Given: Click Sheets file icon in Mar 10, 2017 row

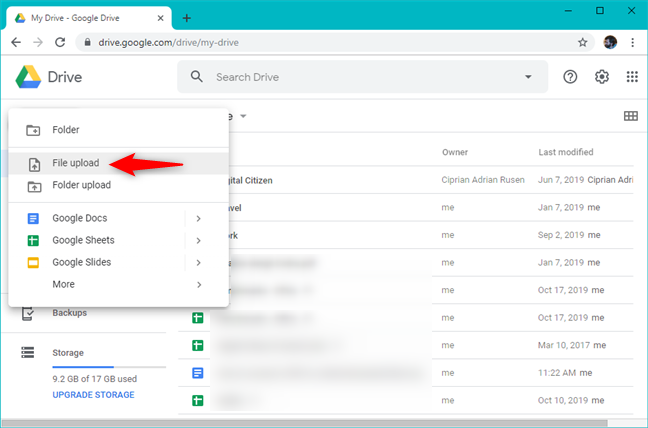Looking at the screenshot, I should pos(198,345).
